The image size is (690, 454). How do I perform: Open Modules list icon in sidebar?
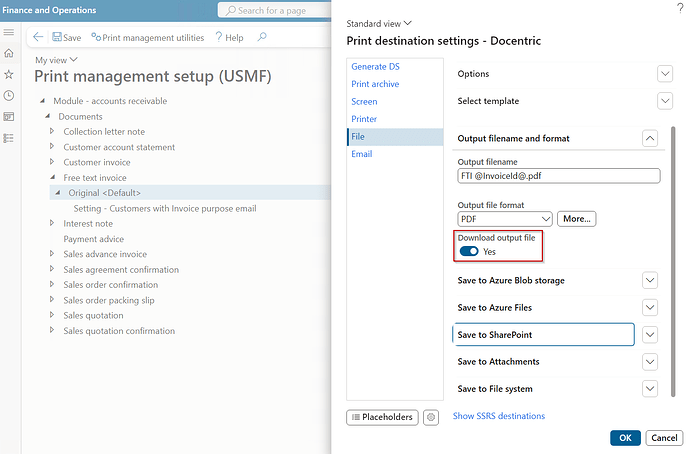tap(9, 138)
